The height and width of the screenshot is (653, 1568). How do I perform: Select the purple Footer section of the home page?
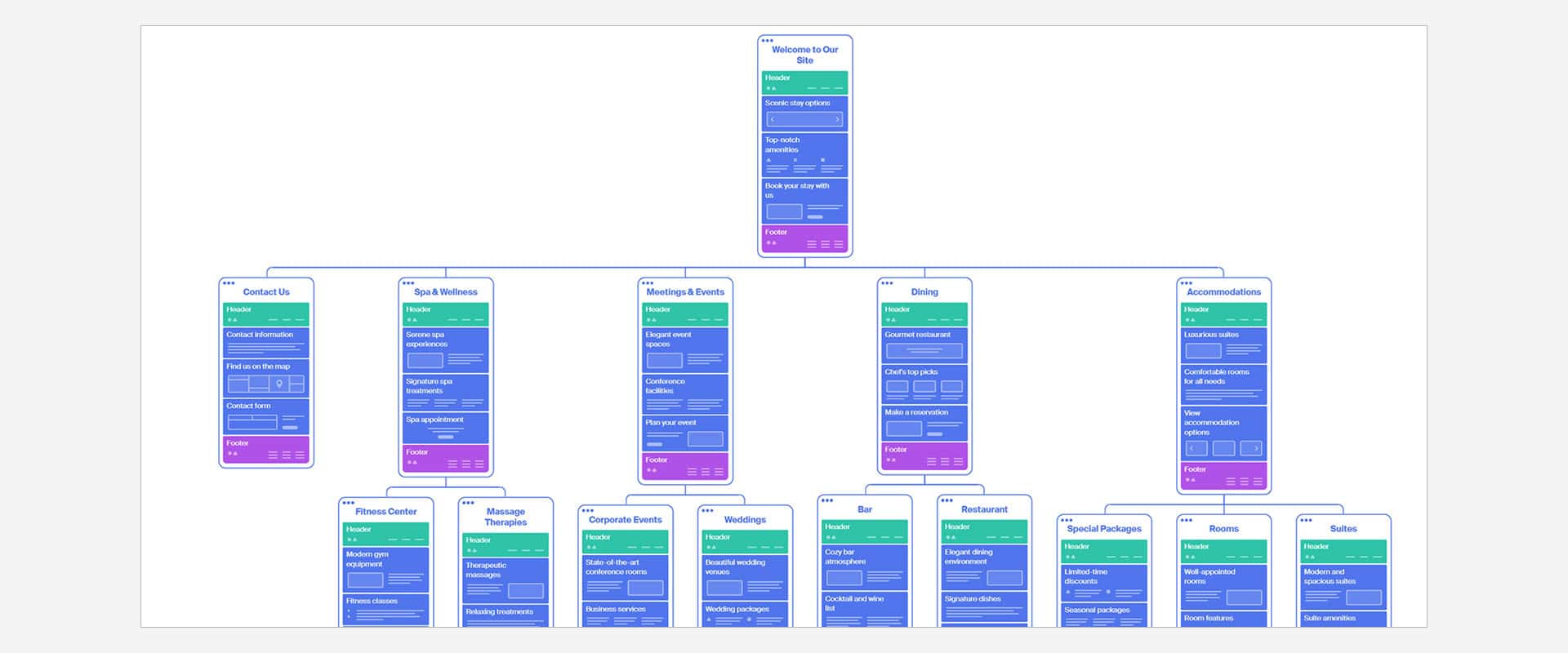(805, 238)
